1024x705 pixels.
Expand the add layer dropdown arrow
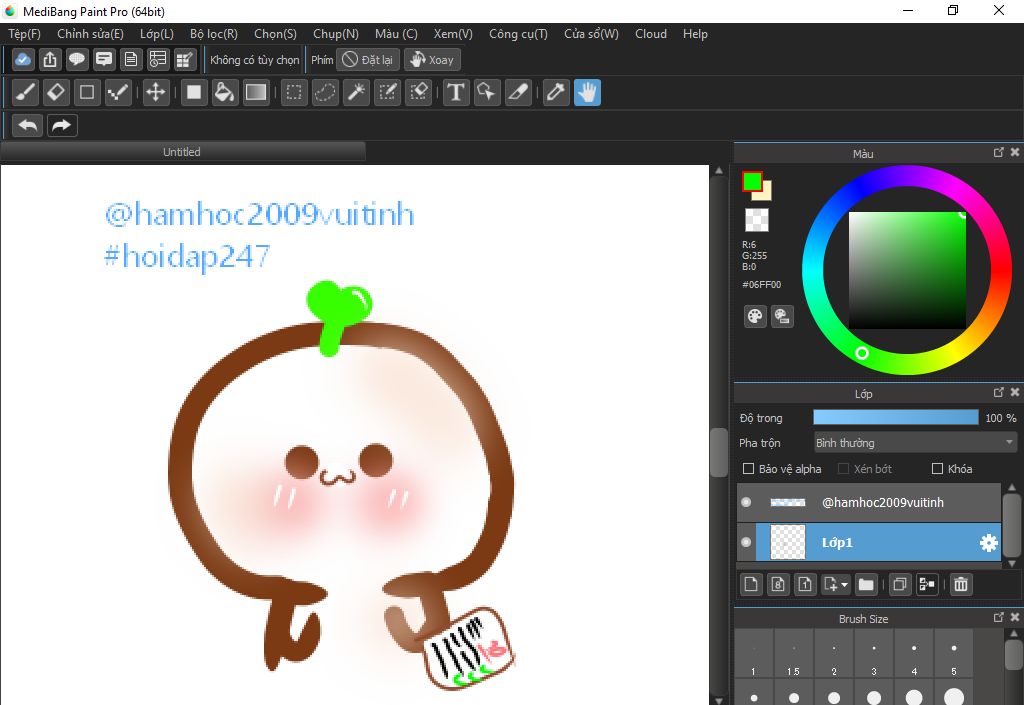(845, 585)
